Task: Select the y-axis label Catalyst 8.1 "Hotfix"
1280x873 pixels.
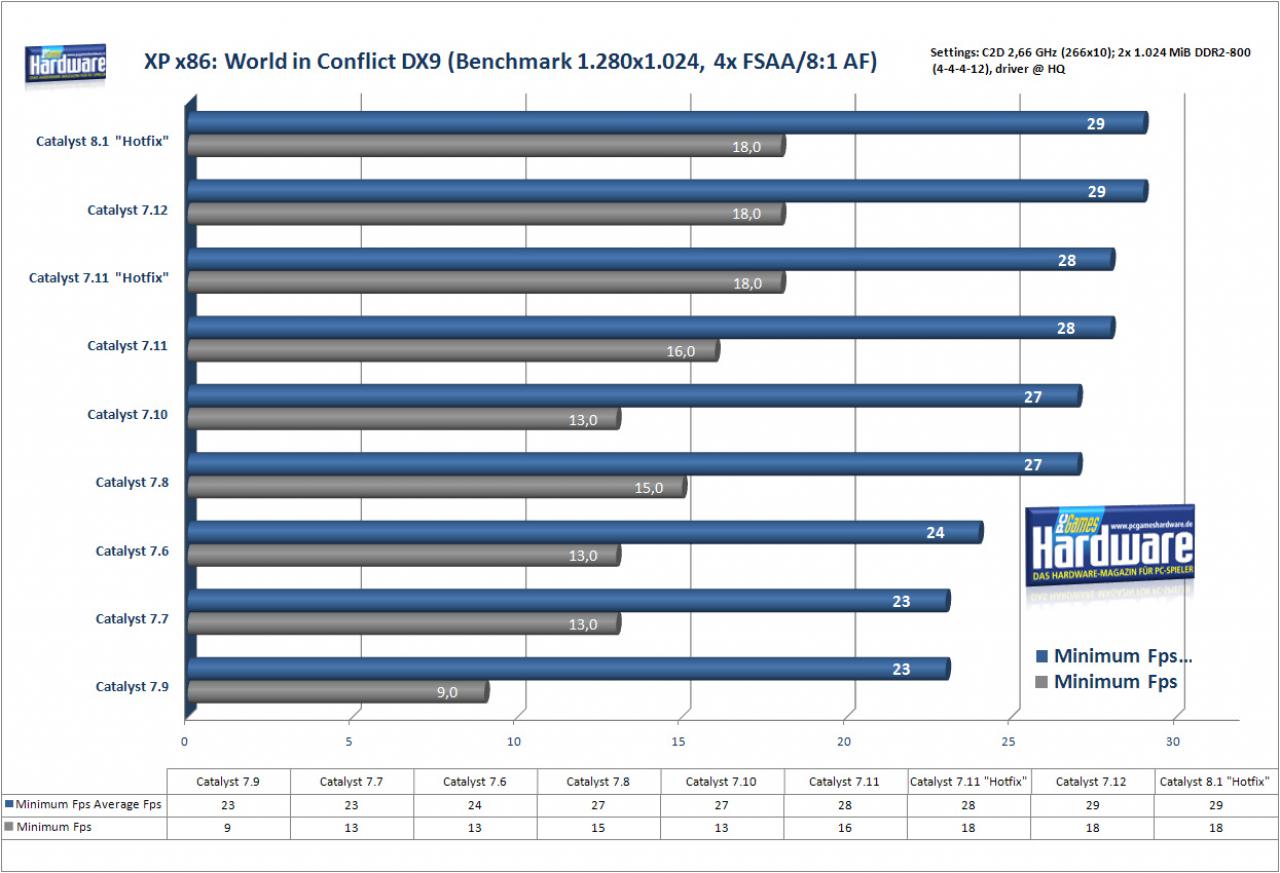Action: click(x=101, y=141)
